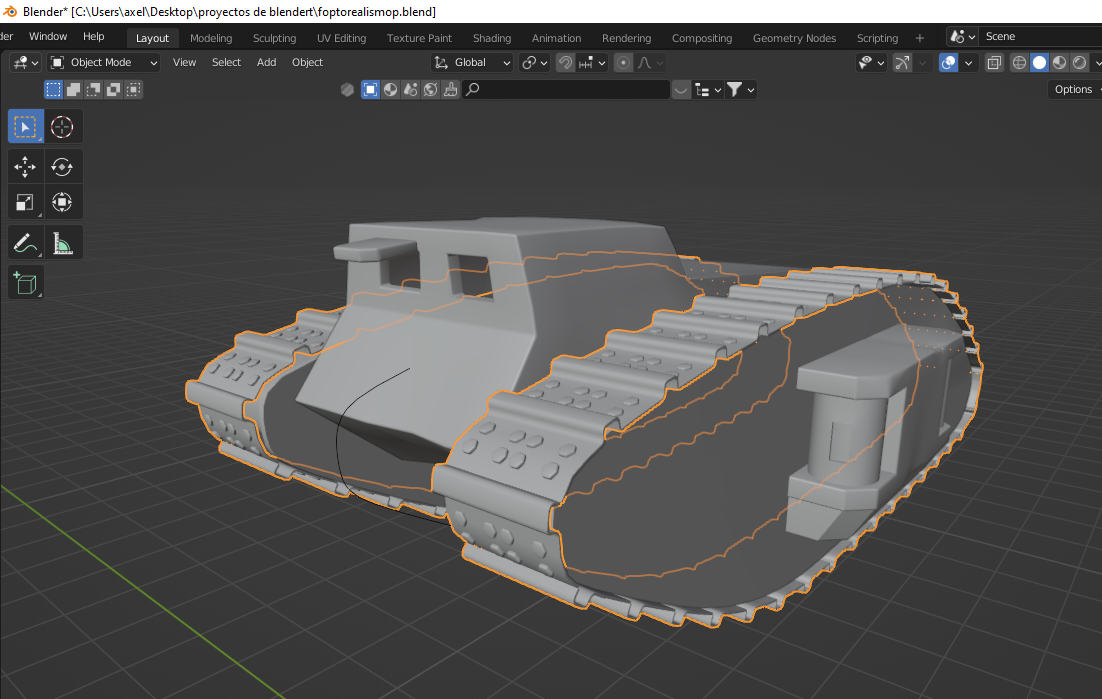This screenshot has height=699, width=1102.
Task: Select the Scale tool
Action: (25, 202)
